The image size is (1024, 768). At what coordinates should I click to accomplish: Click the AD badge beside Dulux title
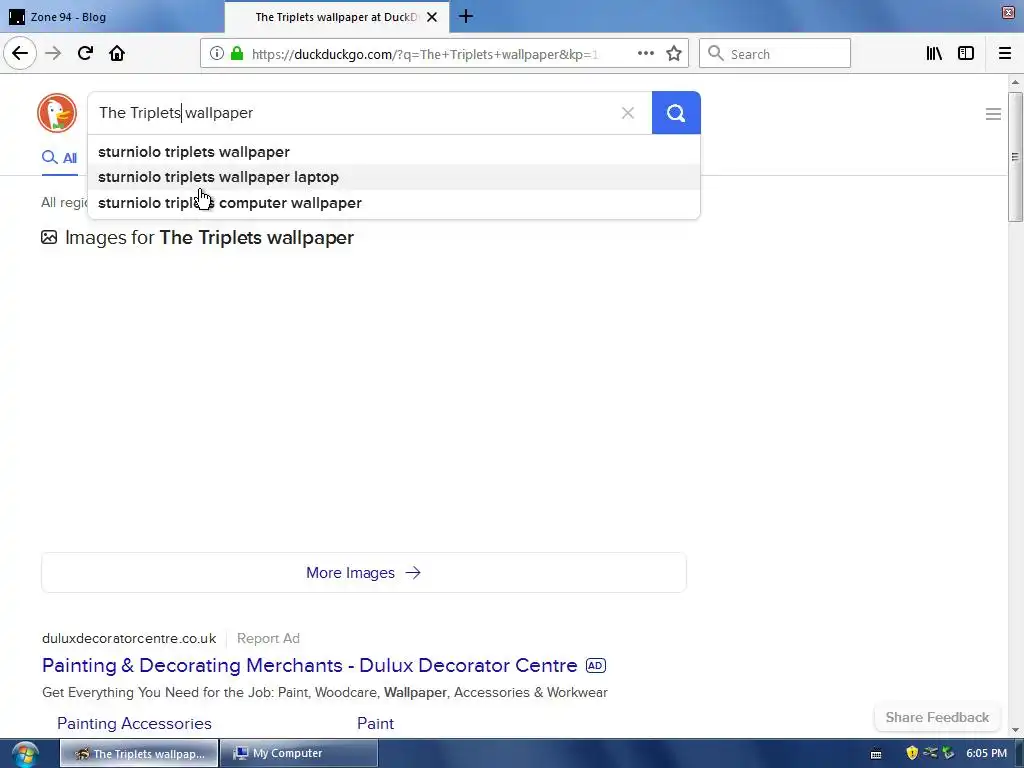point(596,665)
